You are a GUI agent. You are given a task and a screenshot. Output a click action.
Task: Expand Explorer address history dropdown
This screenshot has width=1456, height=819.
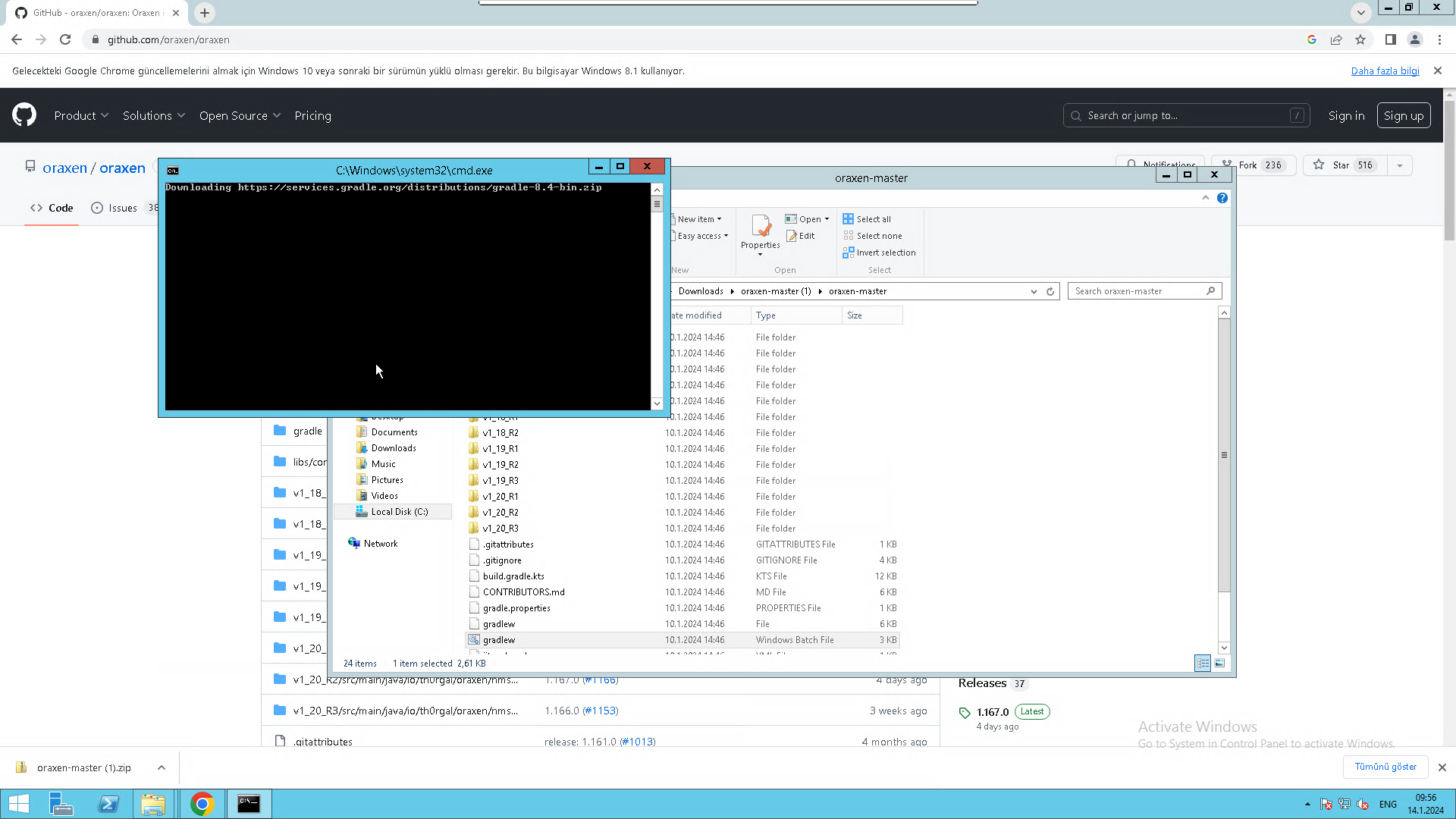tap(1034, 291)
